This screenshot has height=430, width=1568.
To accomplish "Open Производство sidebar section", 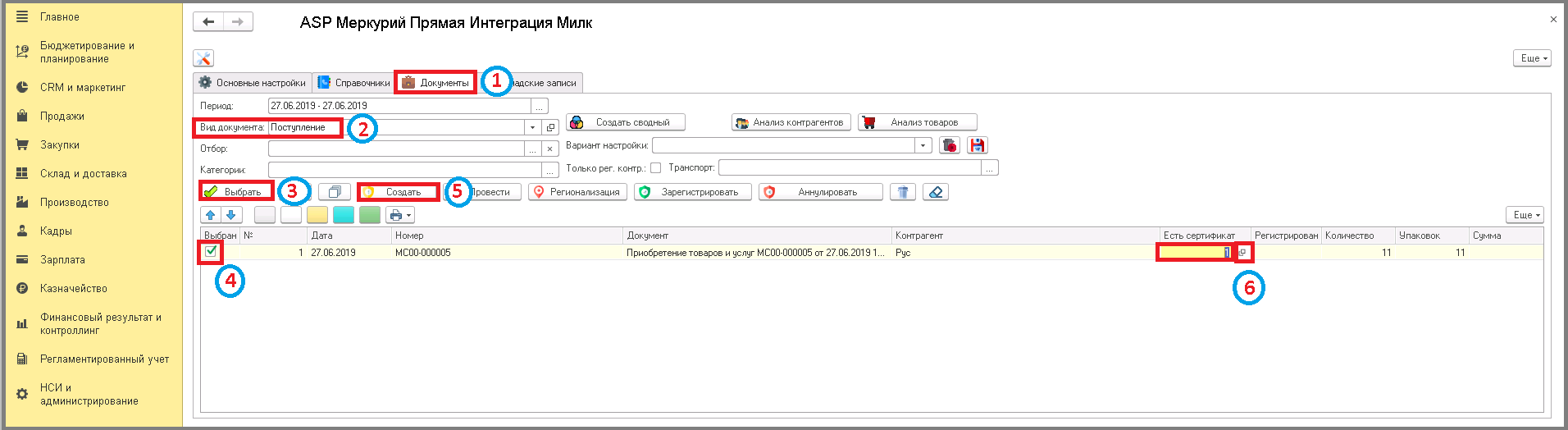I will tap(74, 202).
